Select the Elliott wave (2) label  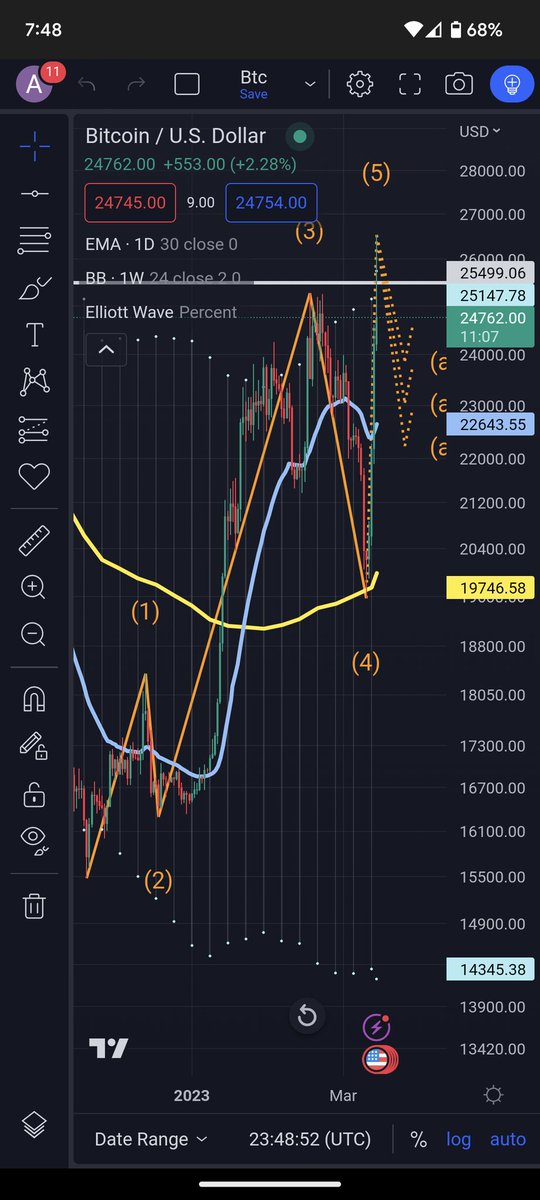pyautogui.click(x=158, y=881)
